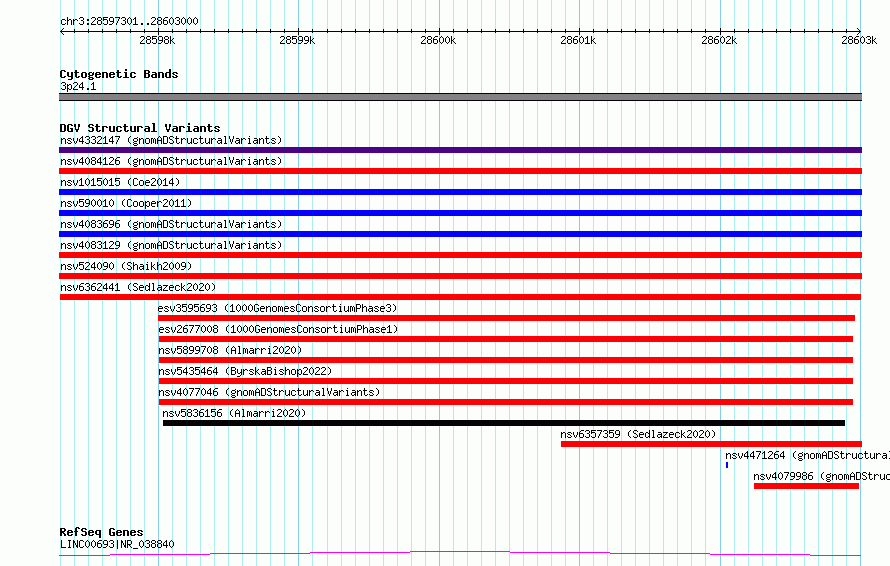
Task: Open the nsv5435464 (ByrskaBishop2022) red bar
Action: 506,381
